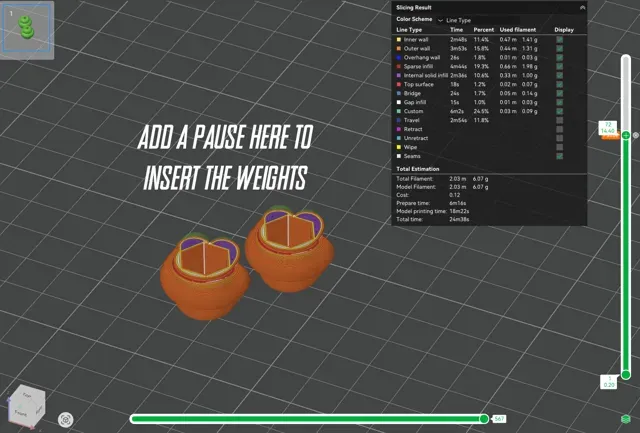Click the orange Outer wall color swatch
This screenshot has height=433, width=640.
point(399,49)
